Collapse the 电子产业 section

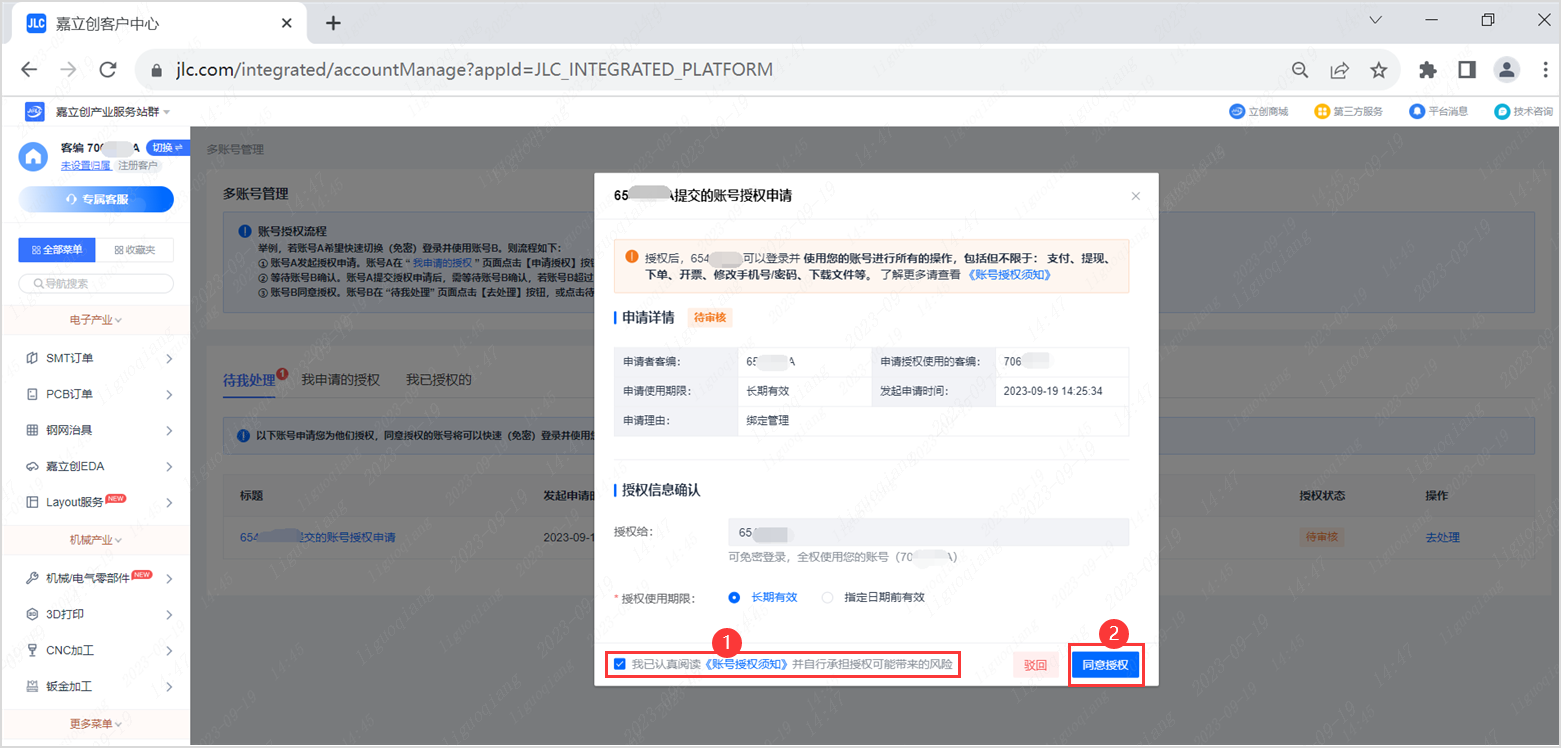point(95,320)
